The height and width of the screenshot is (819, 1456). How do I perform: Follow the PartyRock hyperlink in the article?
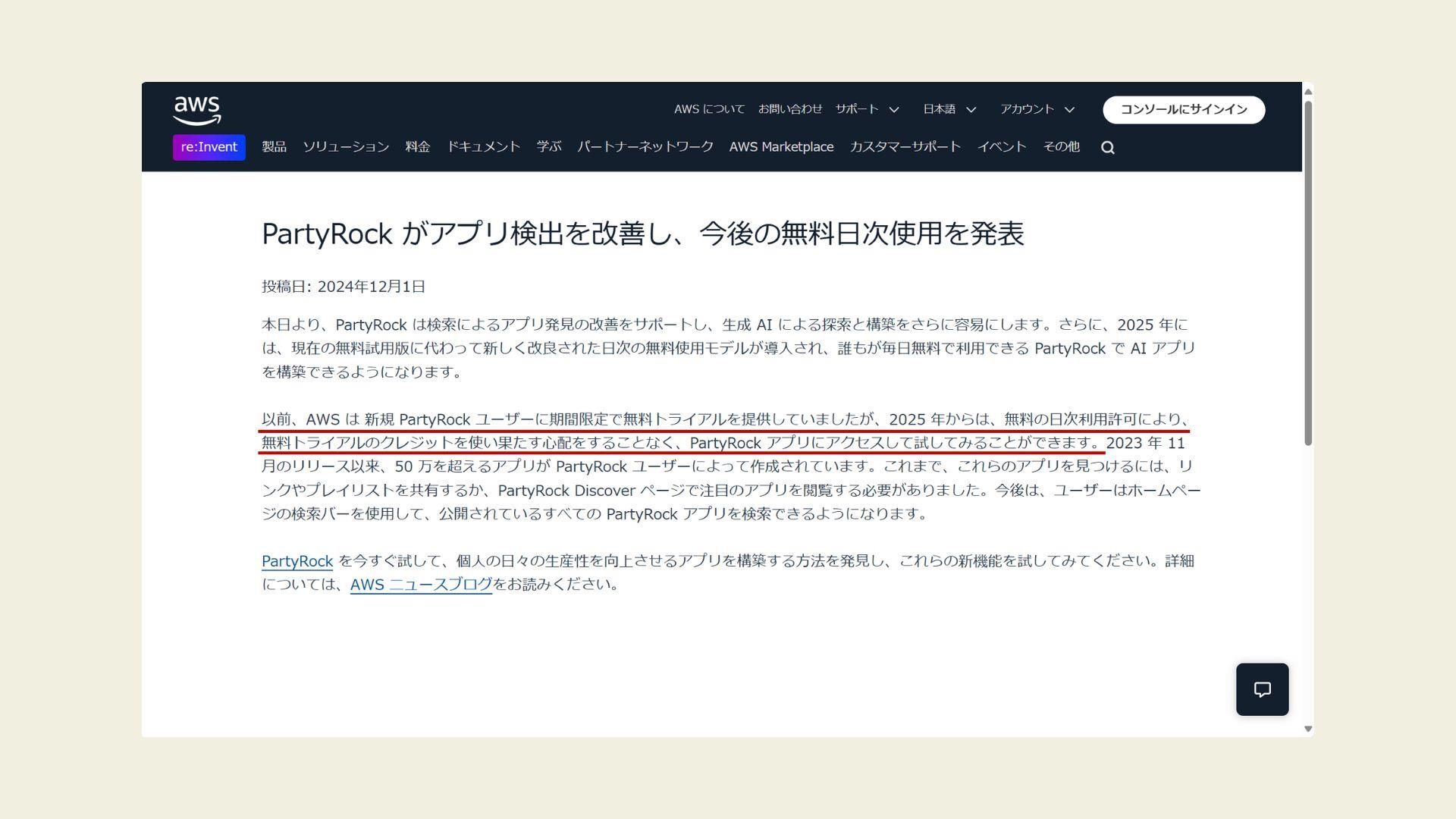(x=297, y=561)
